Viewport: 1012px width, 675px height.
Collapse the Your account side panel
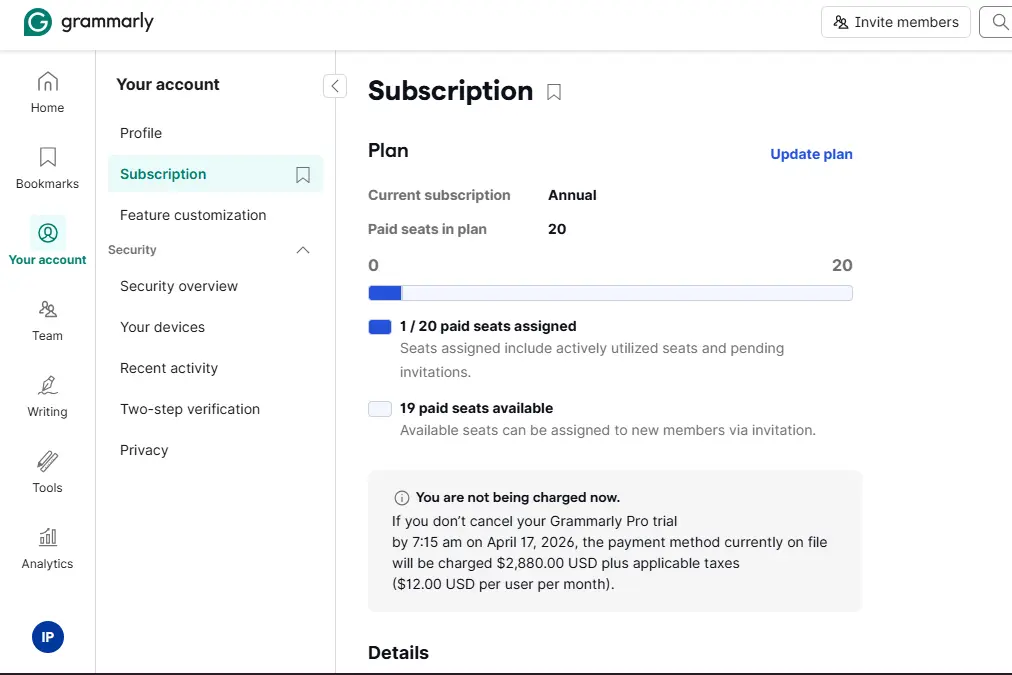tap(335, 86)
